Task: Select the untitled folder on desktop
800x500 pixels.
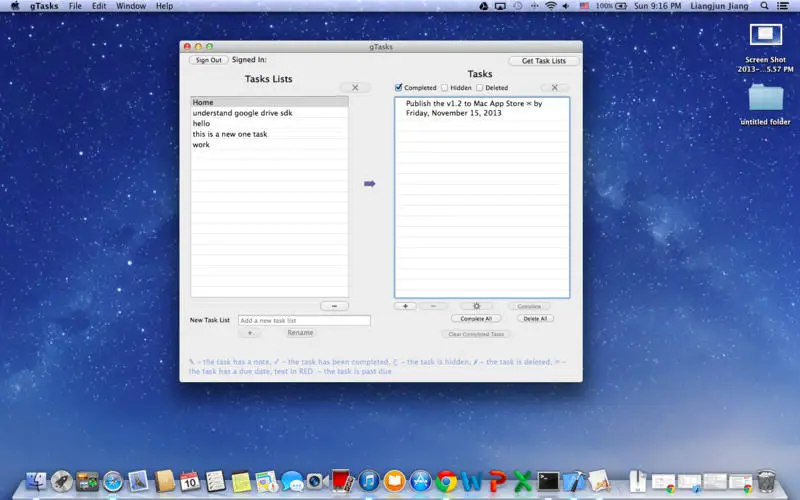Action: [x=765, y=105]
